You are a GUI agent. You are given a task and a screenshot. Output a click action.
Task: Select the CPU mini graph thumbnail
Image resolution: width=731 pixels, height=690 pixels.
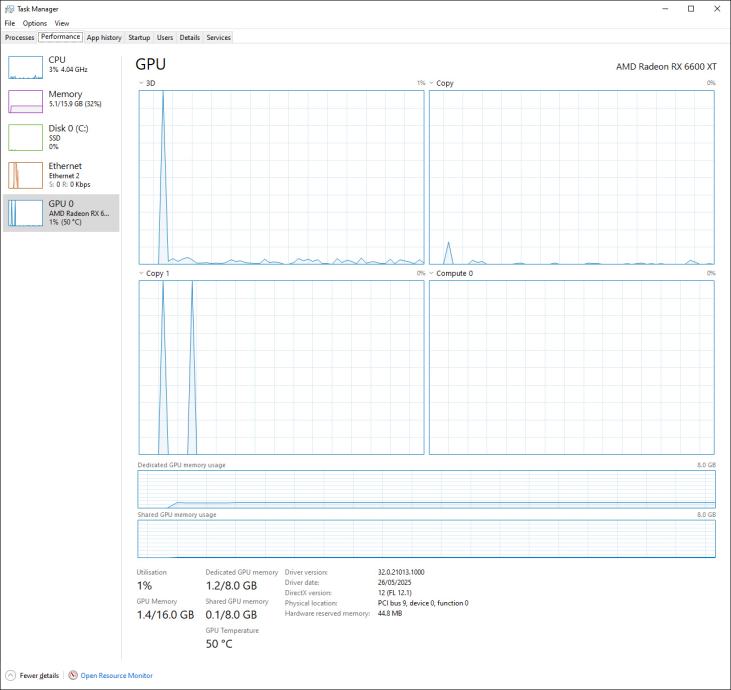coord(26,68)
